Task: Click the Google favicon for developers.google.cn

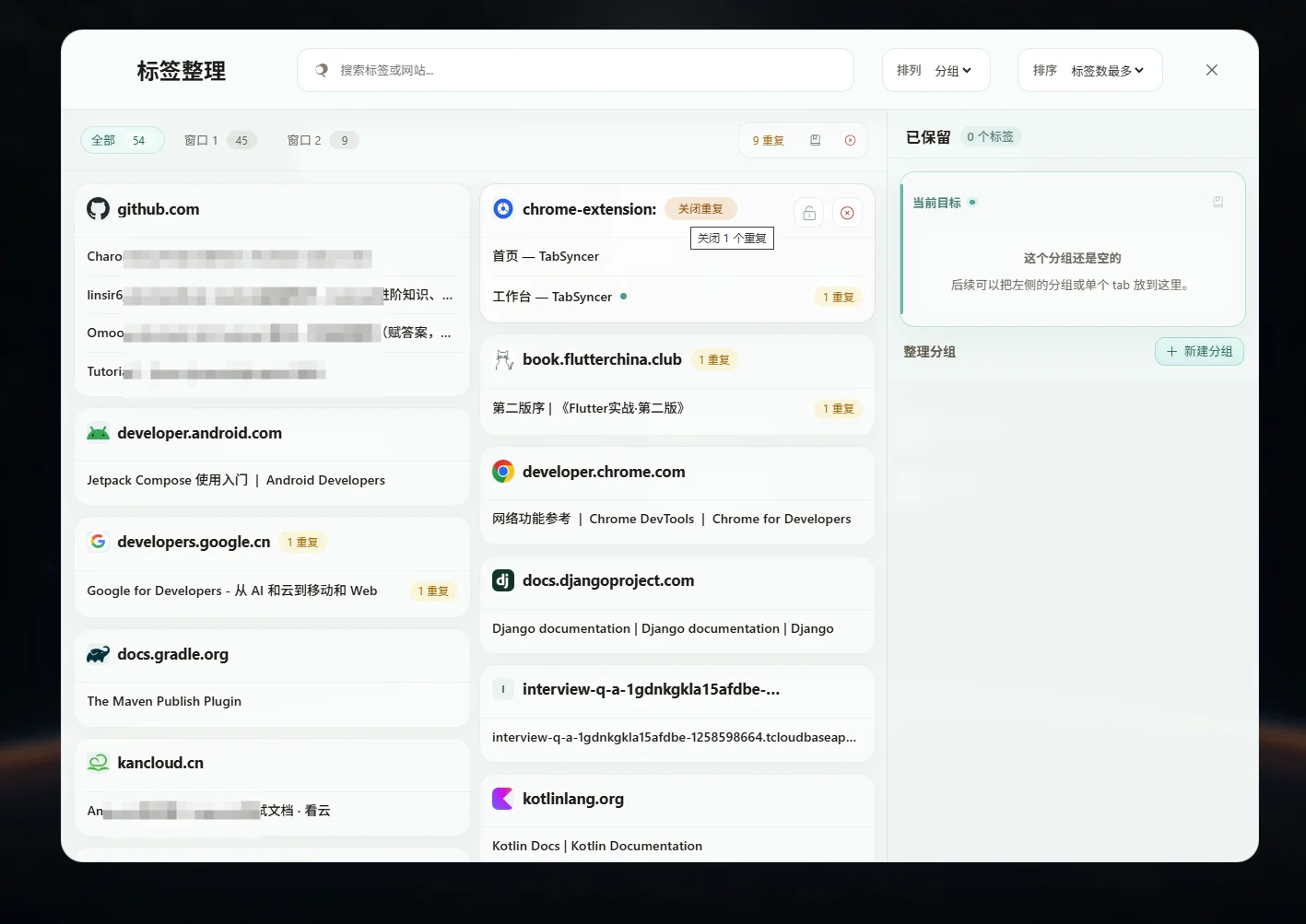Action: pos(98,542)
